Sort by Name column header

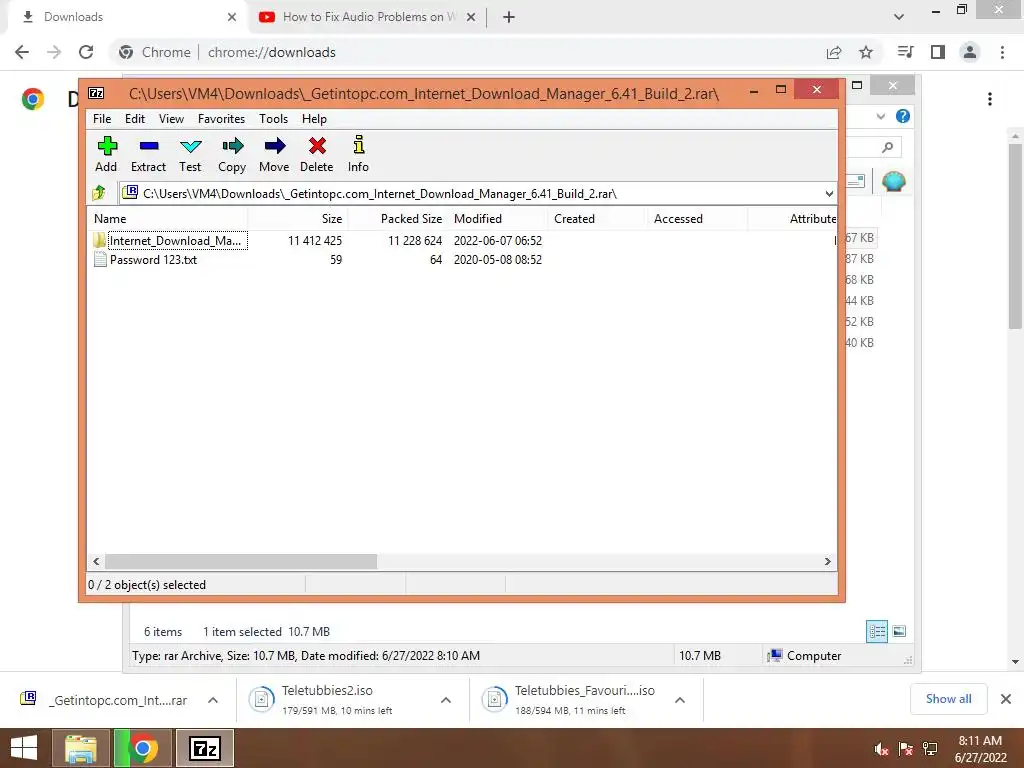pos(167,219)
